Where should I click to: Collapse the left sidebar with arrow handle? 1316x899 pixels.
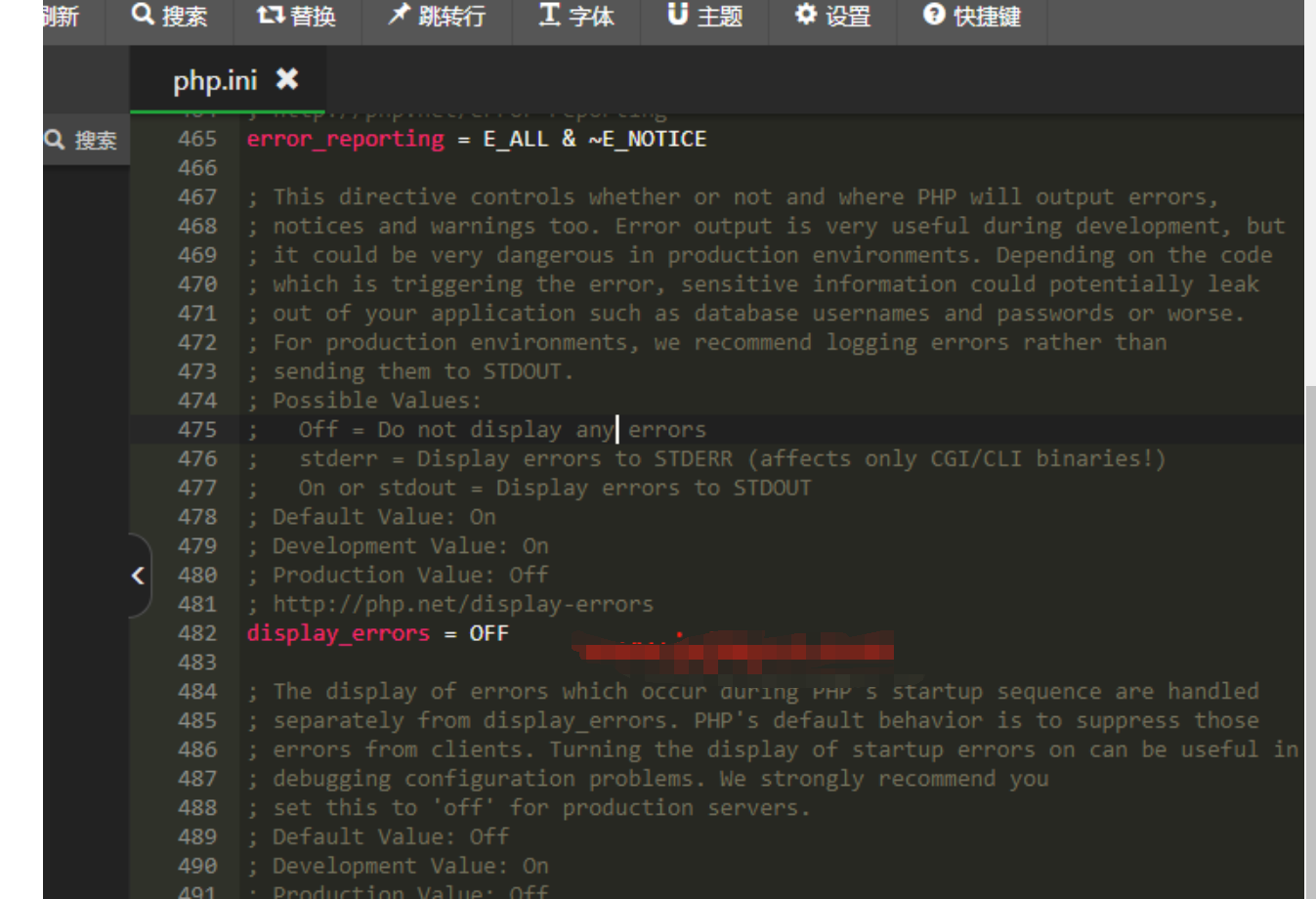(x=138, y=576)
